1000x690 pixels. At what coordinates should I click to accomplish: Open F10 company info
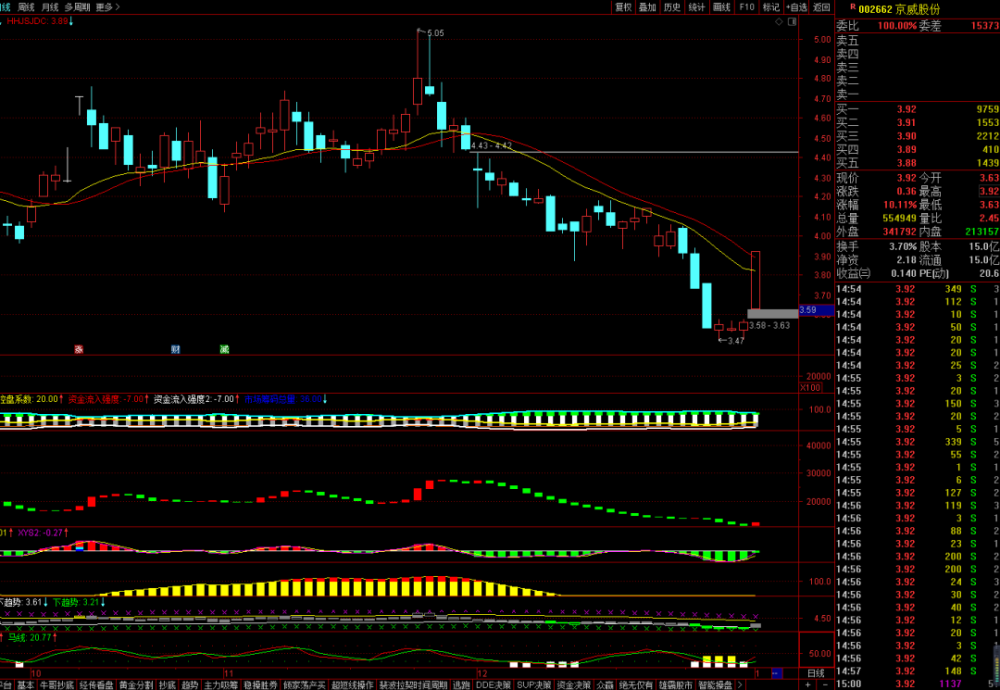point(747,7)
